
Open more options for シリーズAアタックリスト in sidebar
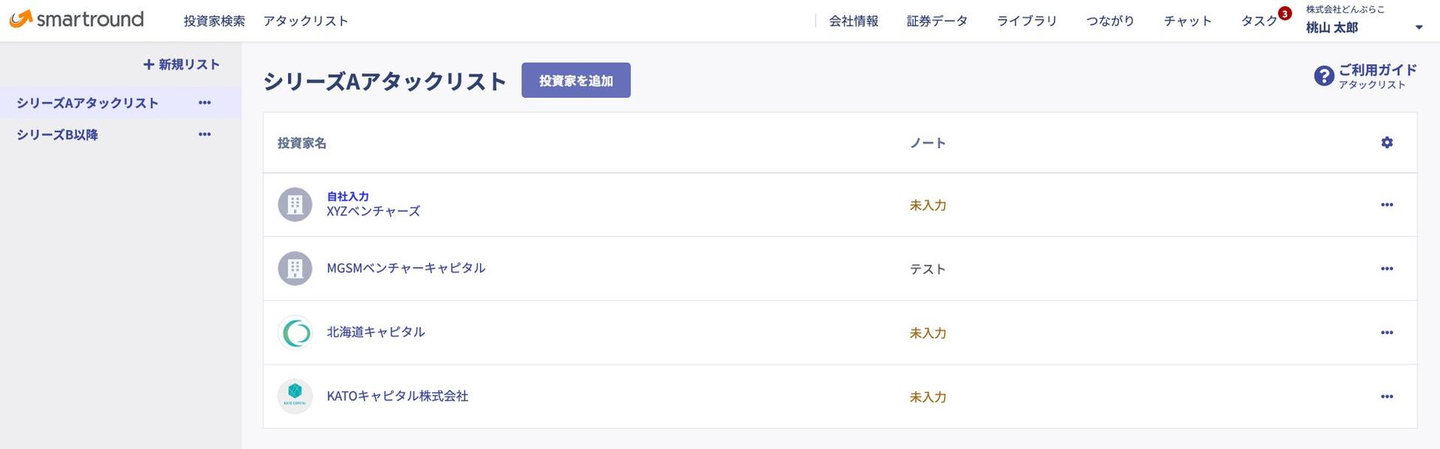click(205, 103)
